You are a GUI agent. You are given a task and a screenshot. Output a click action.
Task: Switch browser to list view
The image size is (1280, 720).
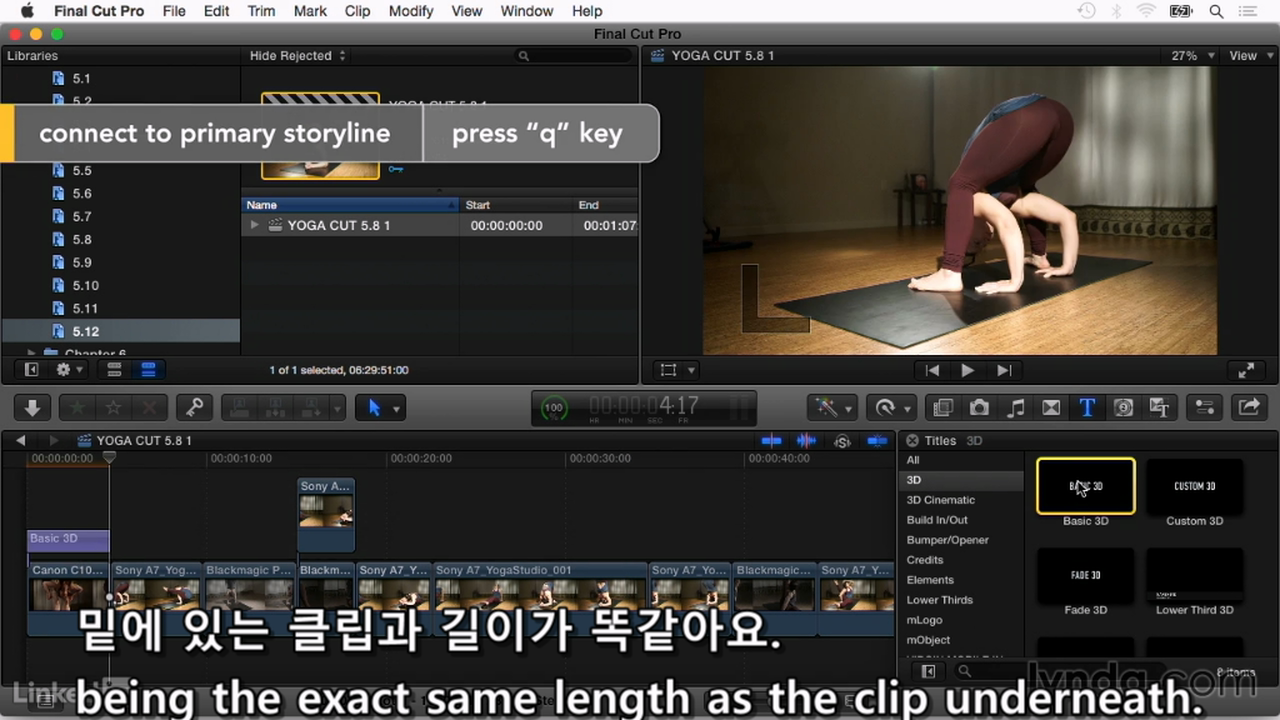click(x=148, y=370)
